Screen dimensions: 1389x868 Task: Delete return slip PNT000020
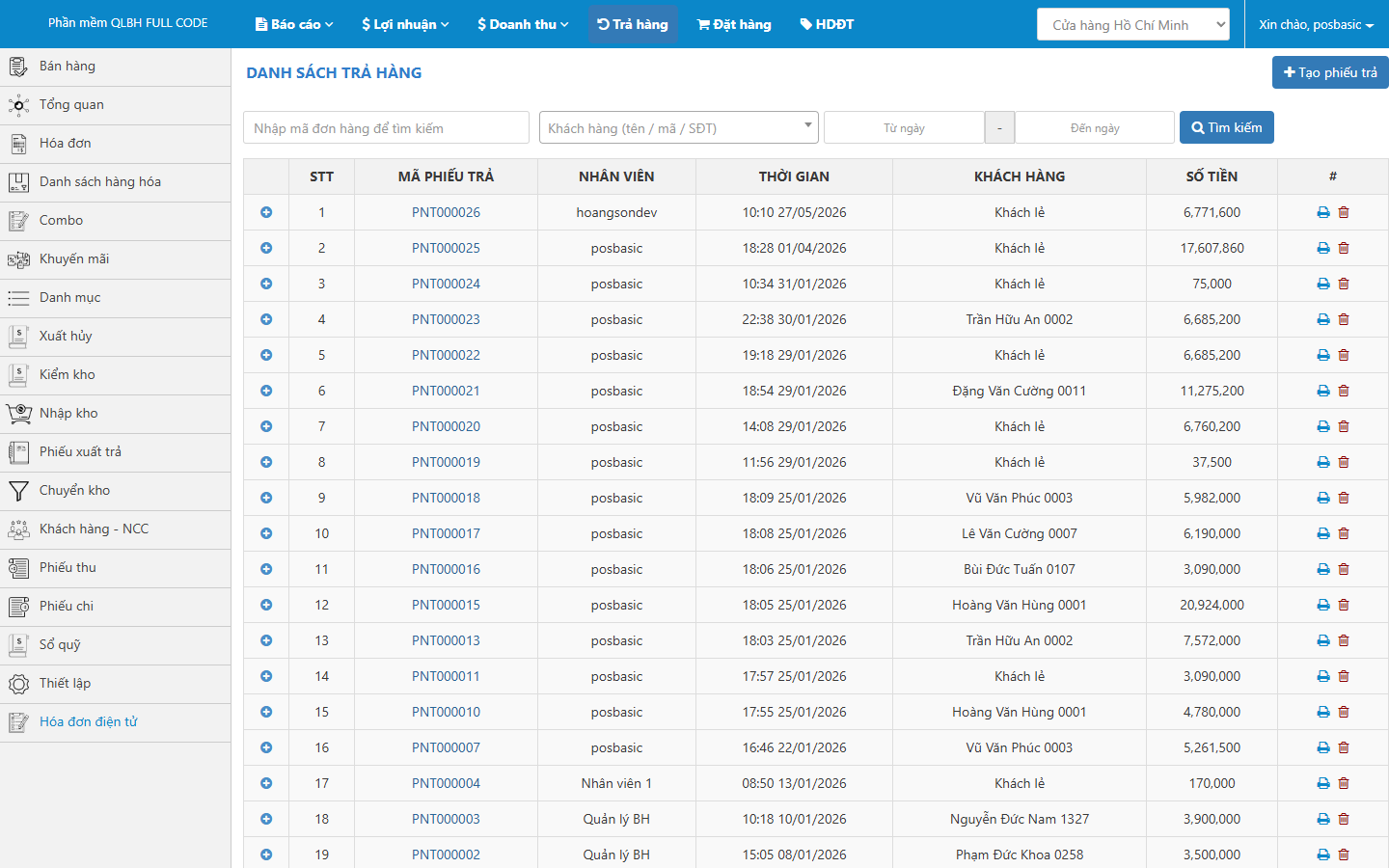[1344, 426]
